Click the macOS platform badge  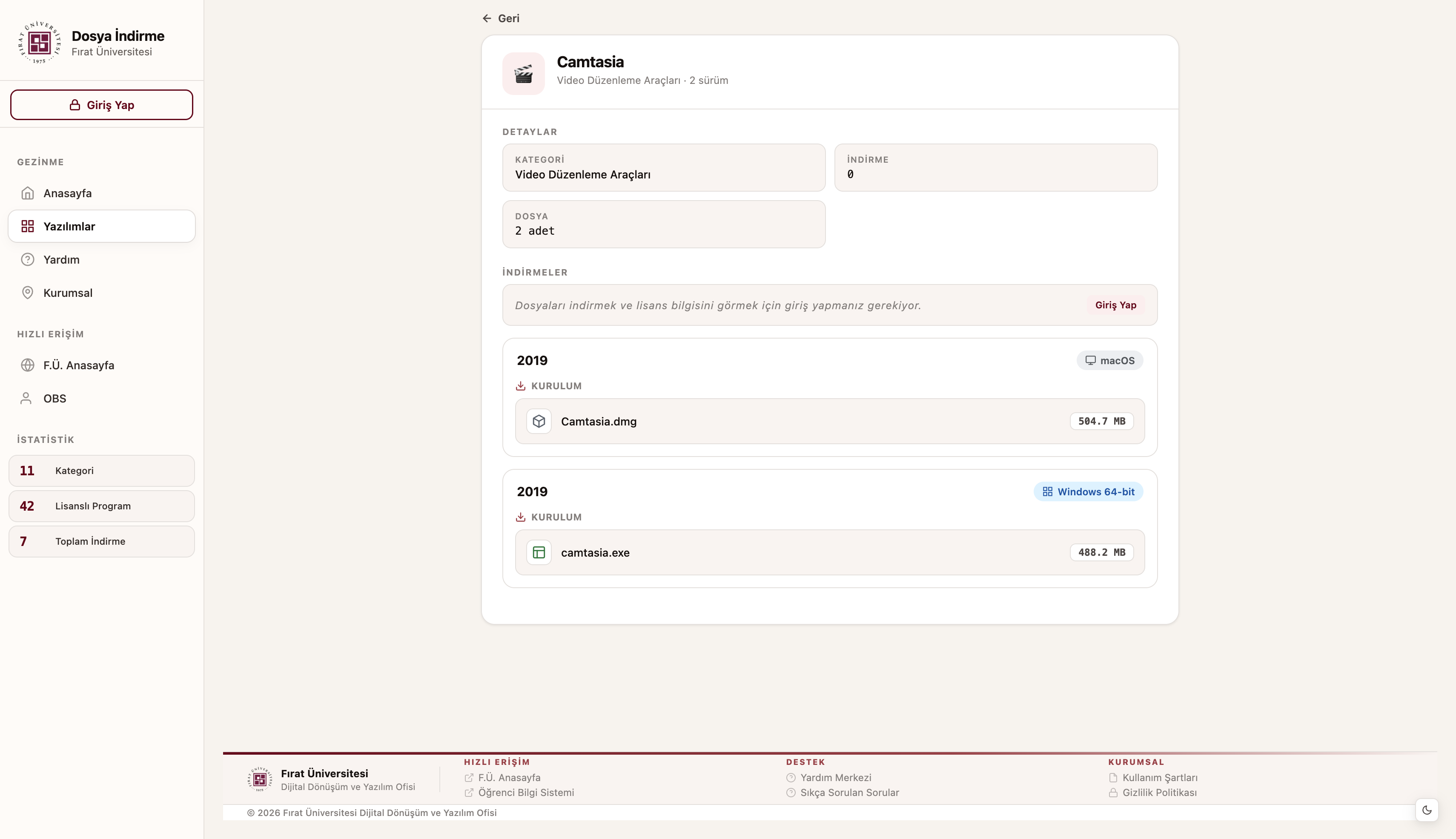coord(1109,361)
